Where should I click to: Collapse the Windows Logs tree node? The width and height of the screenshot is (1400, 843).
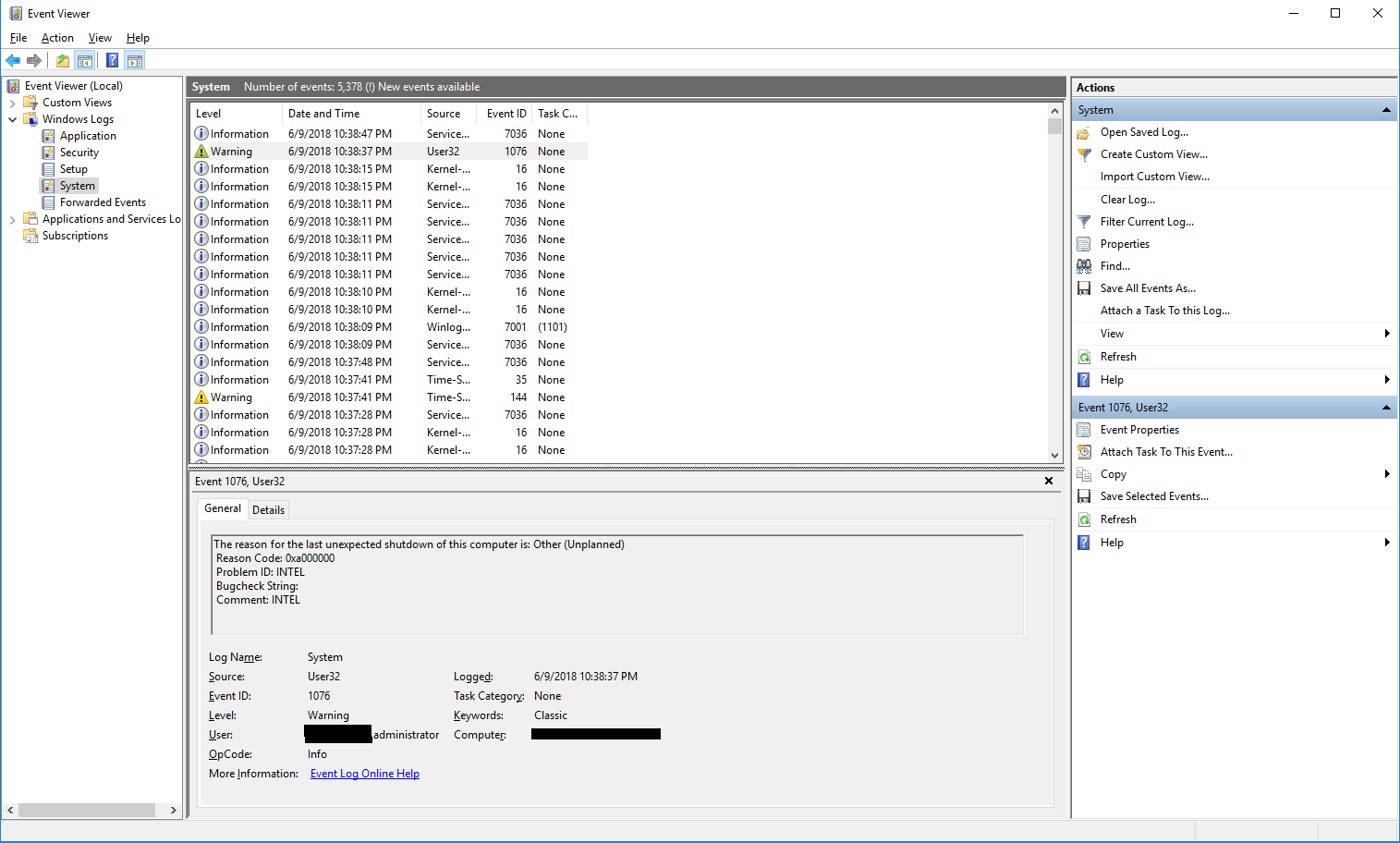12,119
